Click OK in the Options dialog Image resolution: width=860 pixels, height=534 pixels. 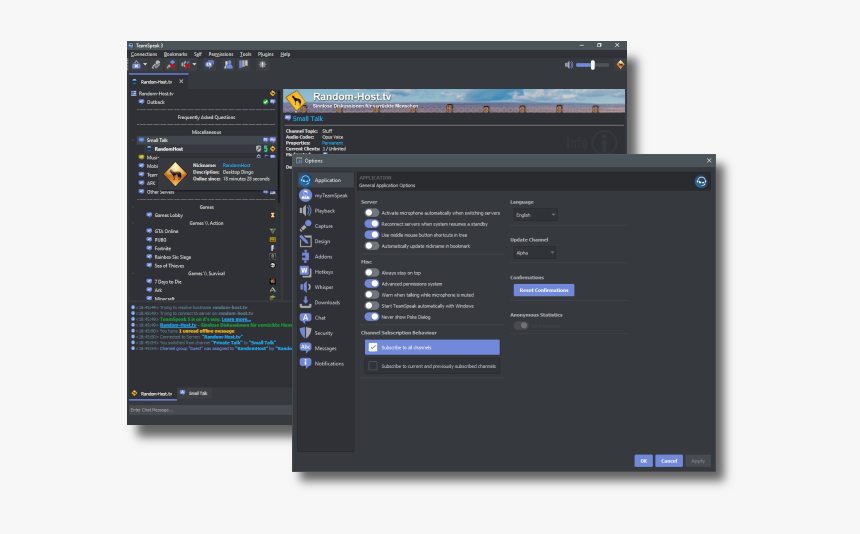point(643,461)
